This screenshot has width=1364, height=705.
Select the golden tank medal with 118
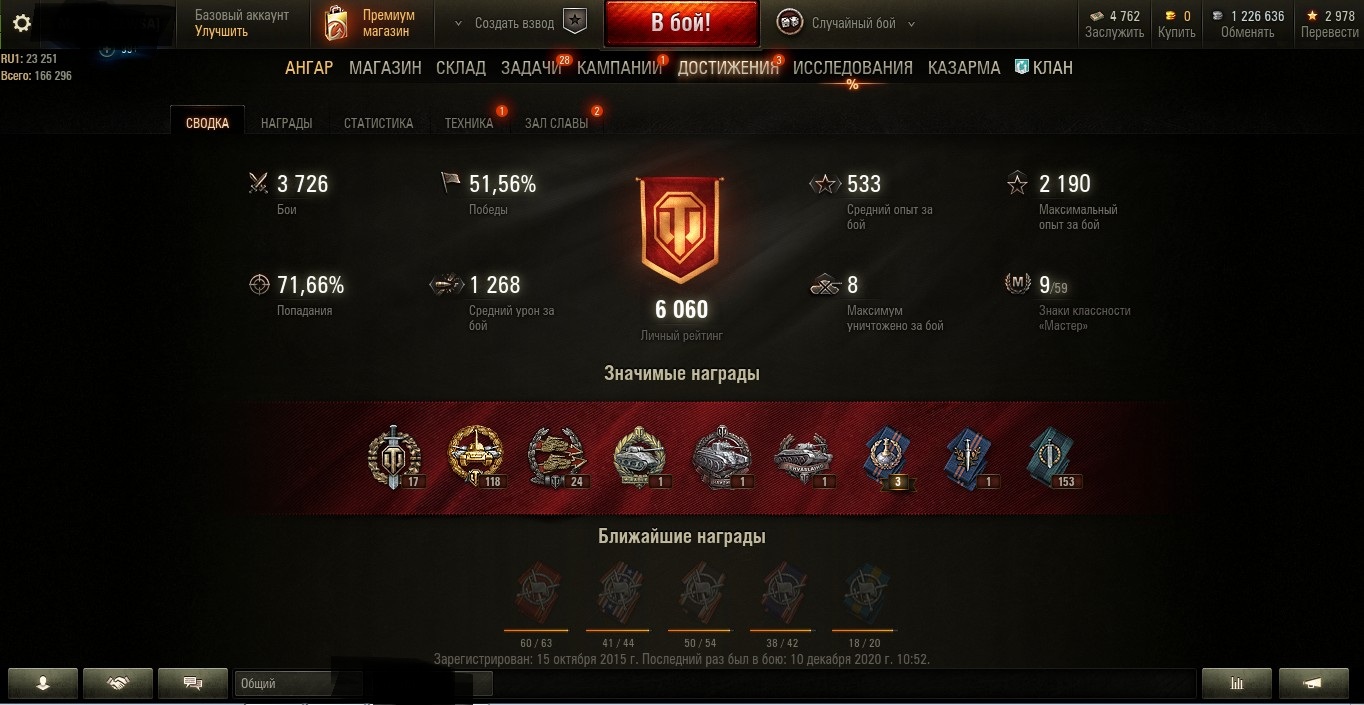pos(475,457)
